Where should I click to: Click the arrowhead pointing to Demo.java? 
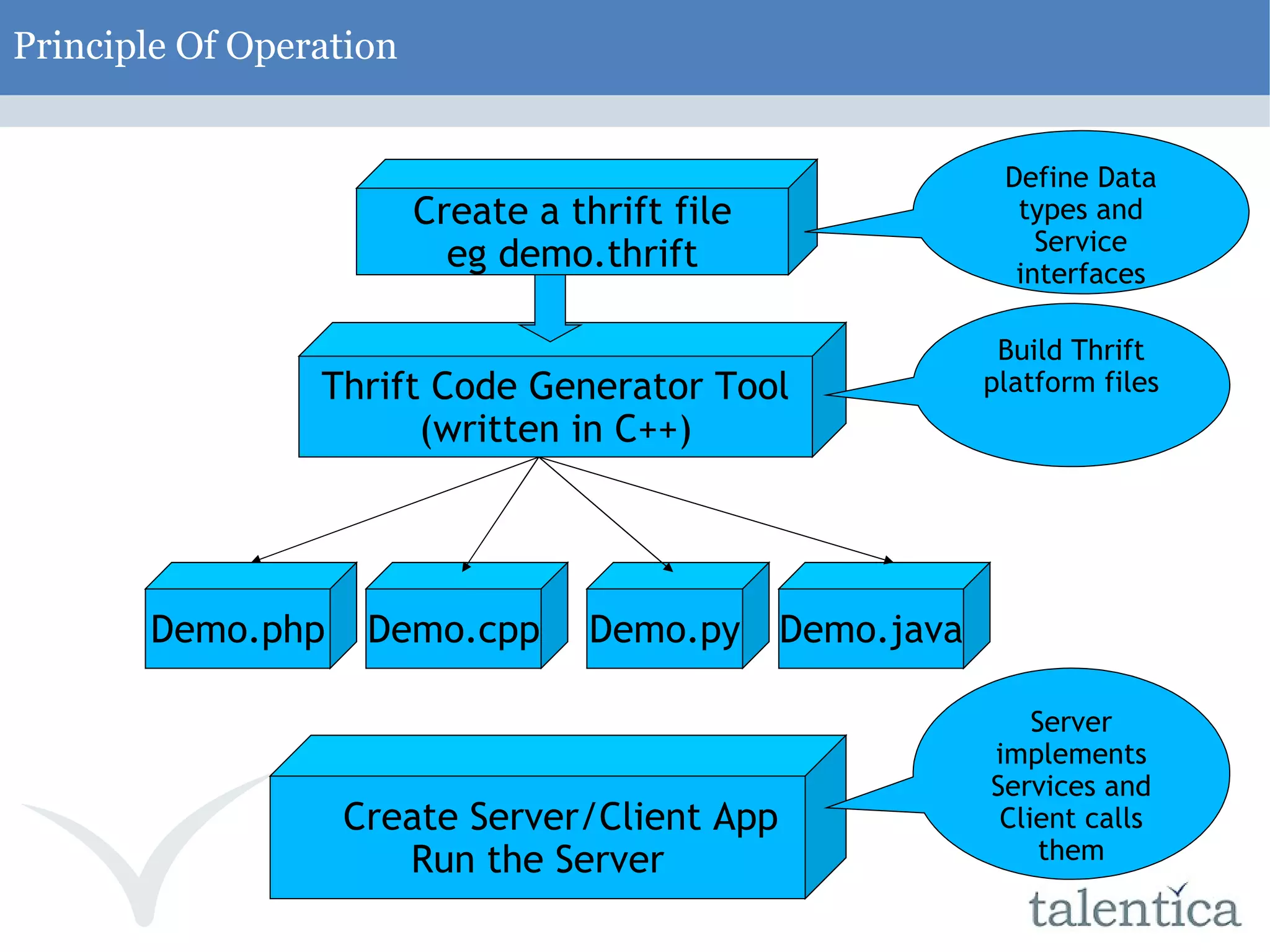(x=889, y=560)
